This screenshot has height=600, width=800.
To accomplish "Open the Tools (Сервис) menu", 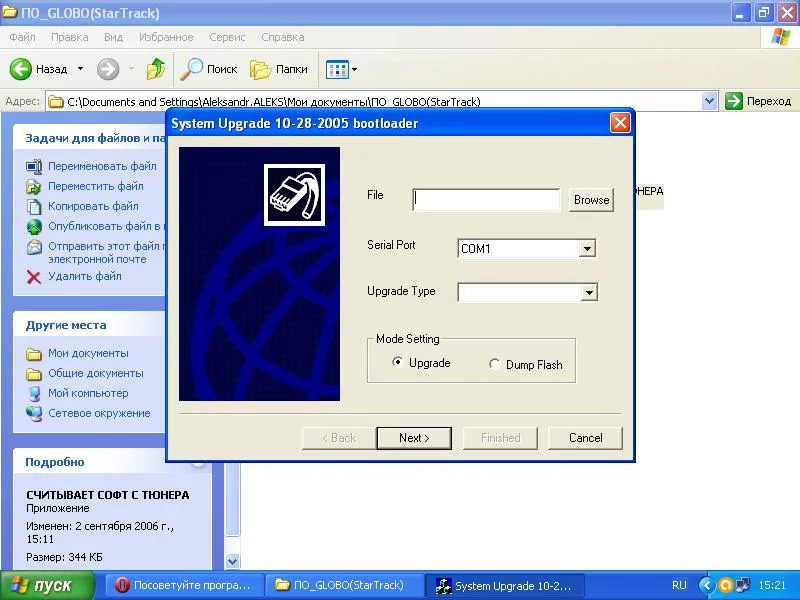I will [x=227, y=37].
